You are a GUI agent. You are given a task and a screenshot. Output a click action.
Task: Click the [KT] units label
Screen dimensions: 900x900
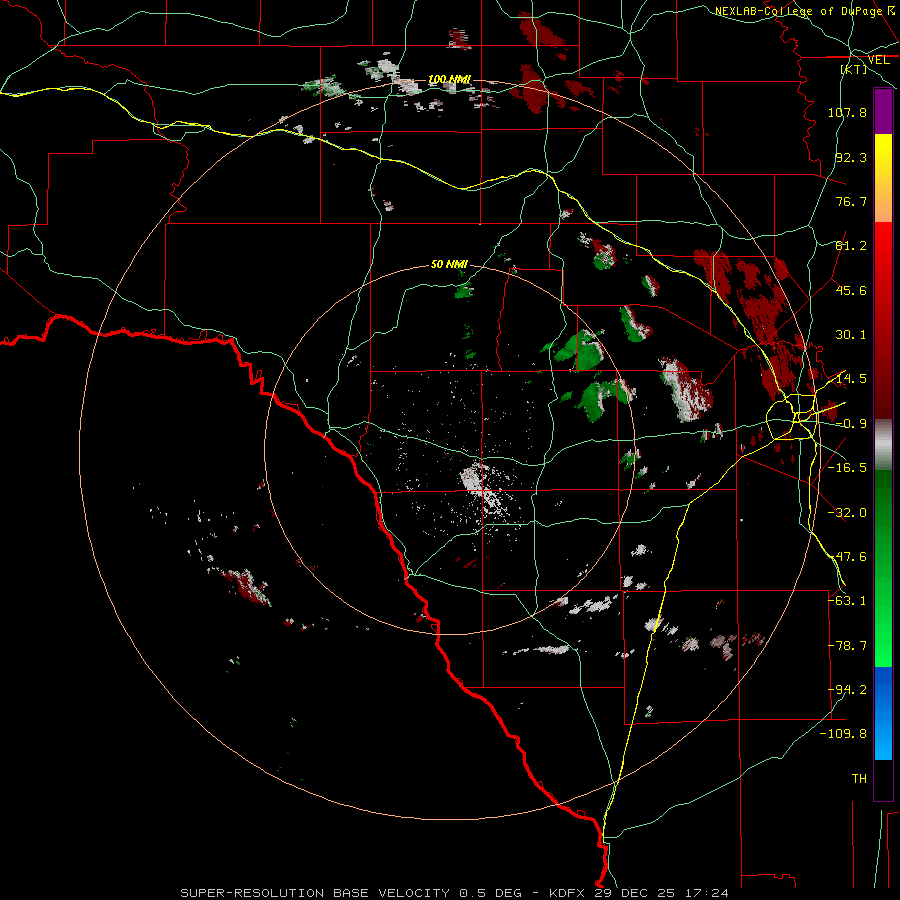[x=854, y=69]
